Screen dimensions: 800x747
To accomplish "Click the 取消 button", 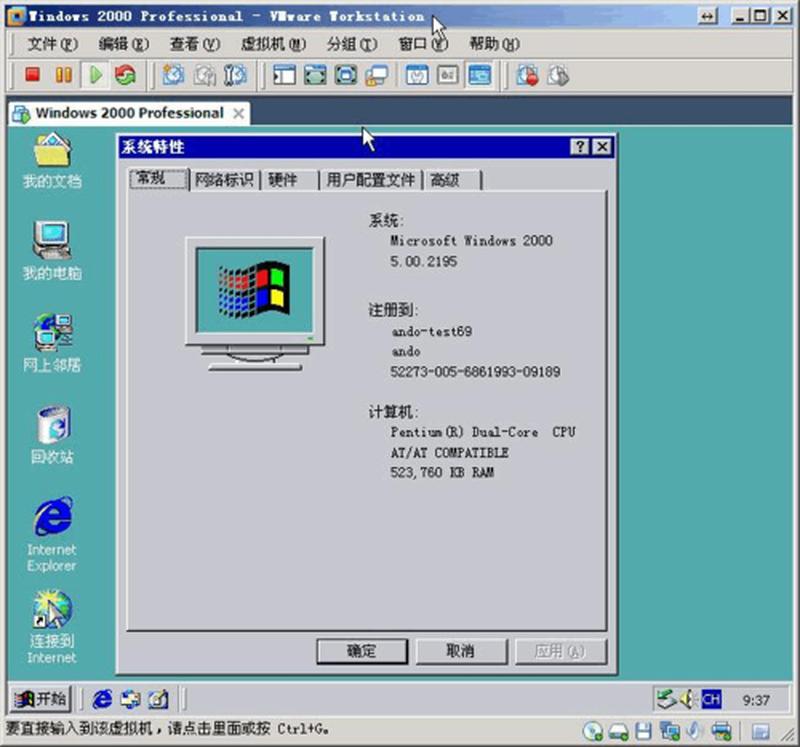I will click(461, 651).
